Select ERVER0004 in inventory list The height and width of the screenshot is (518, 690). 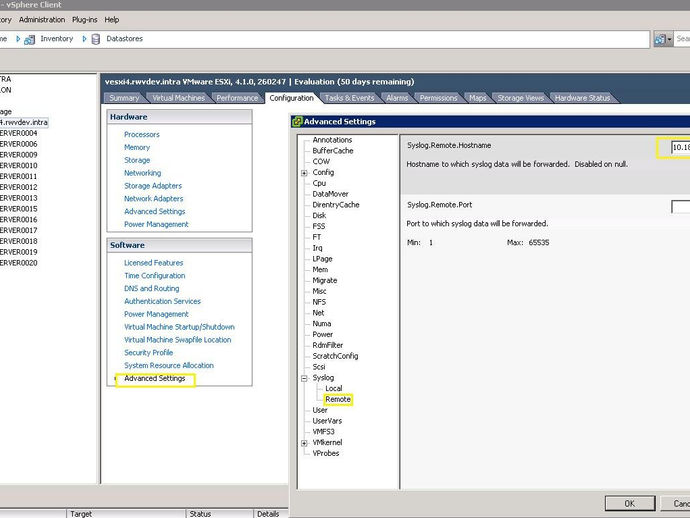[18, 133]
